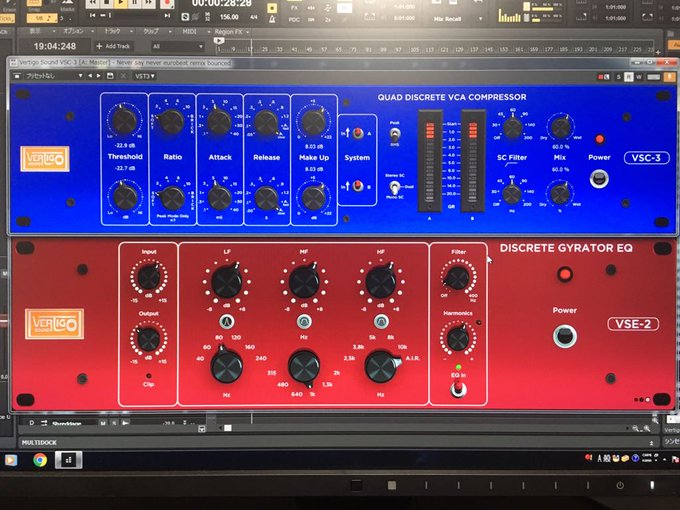The height and width of the screenshot is (510, 680).
Task: Click the MF frequency selector knob
Action: [x=304, y=367]
